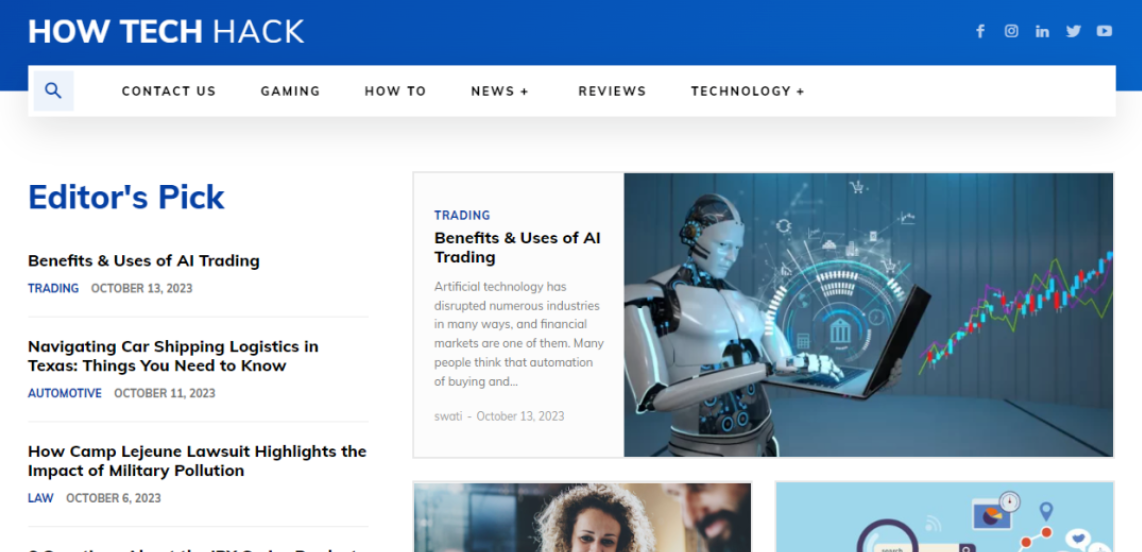Viewport: 1142px width, 552px height.
Task: Click the Automotive category tag
Action: point(65,393)
